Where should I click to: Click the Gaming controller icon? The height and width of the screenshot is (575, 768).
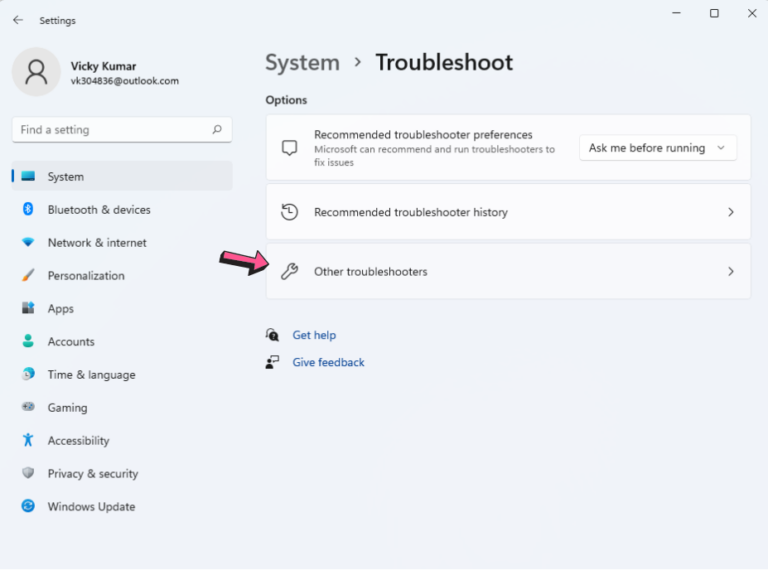pos(28,407)
